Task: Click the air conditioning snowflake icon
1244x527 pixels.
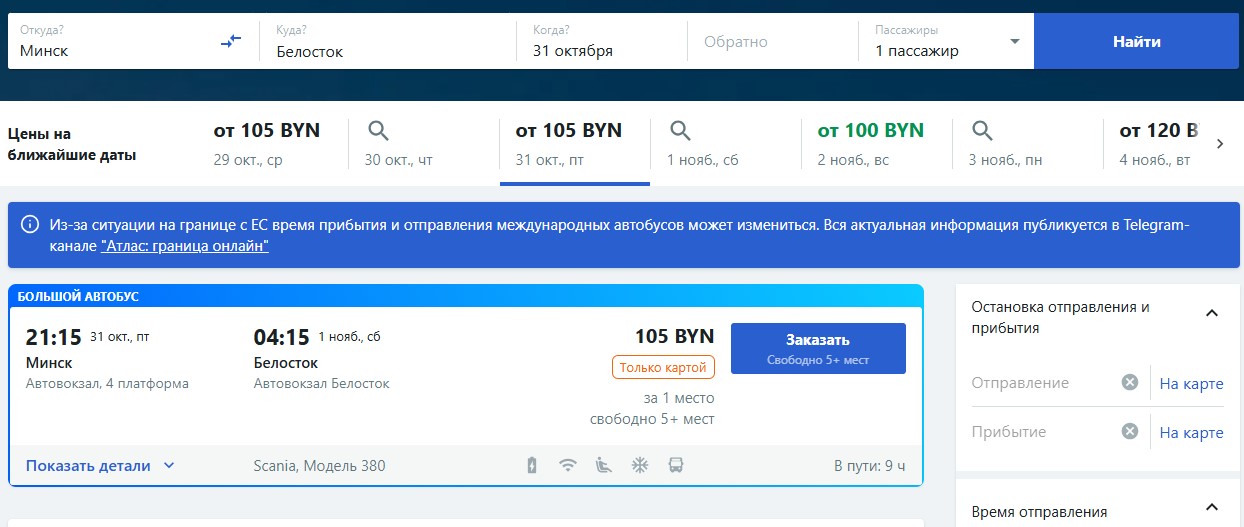Action: tap(639, 465)
